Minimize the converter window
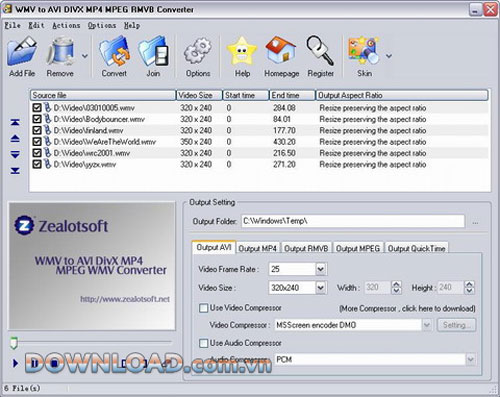This screenshot has width=500, height=397. point(475,9)
